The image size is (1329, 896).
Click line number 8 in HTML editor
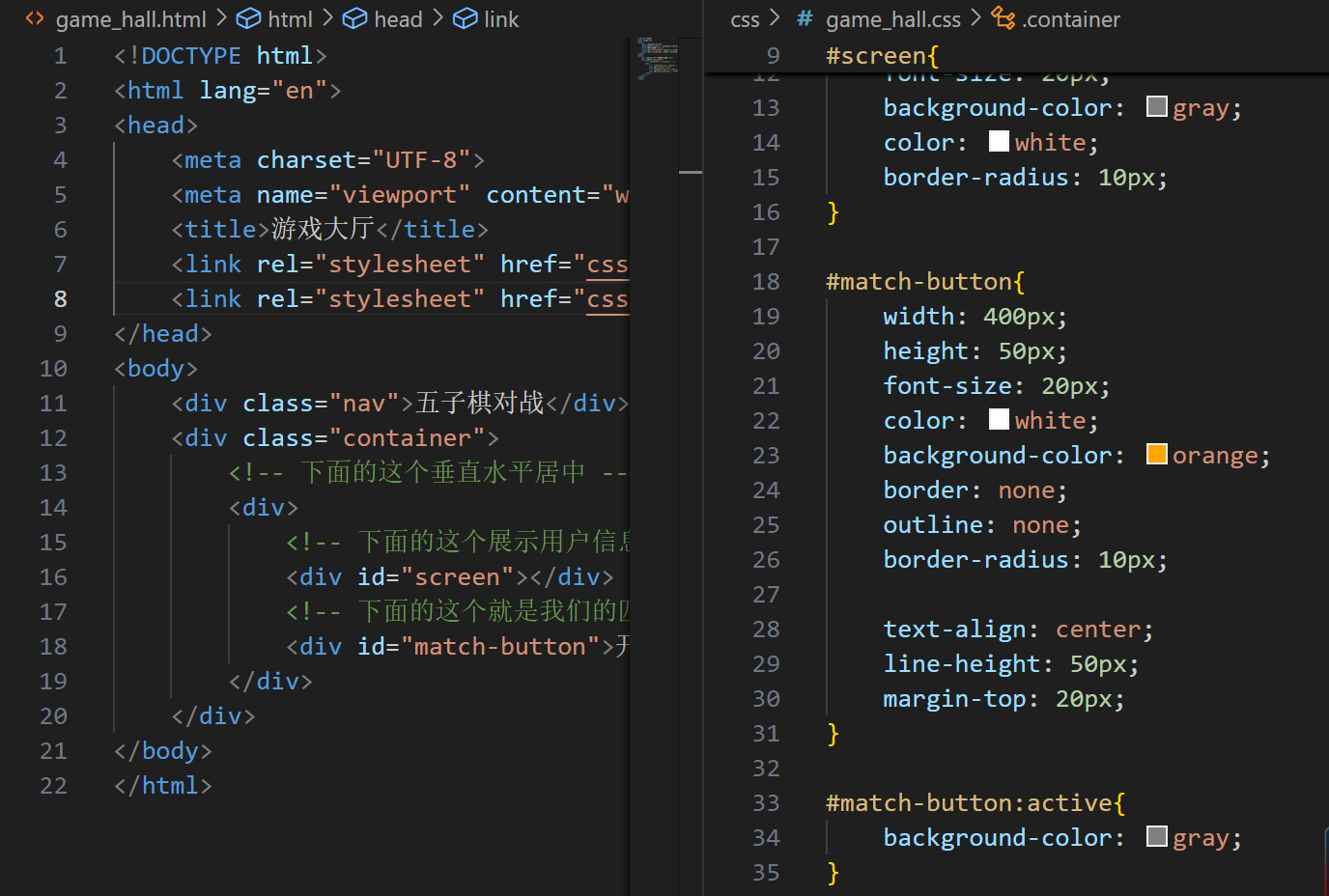click(60, 299)
